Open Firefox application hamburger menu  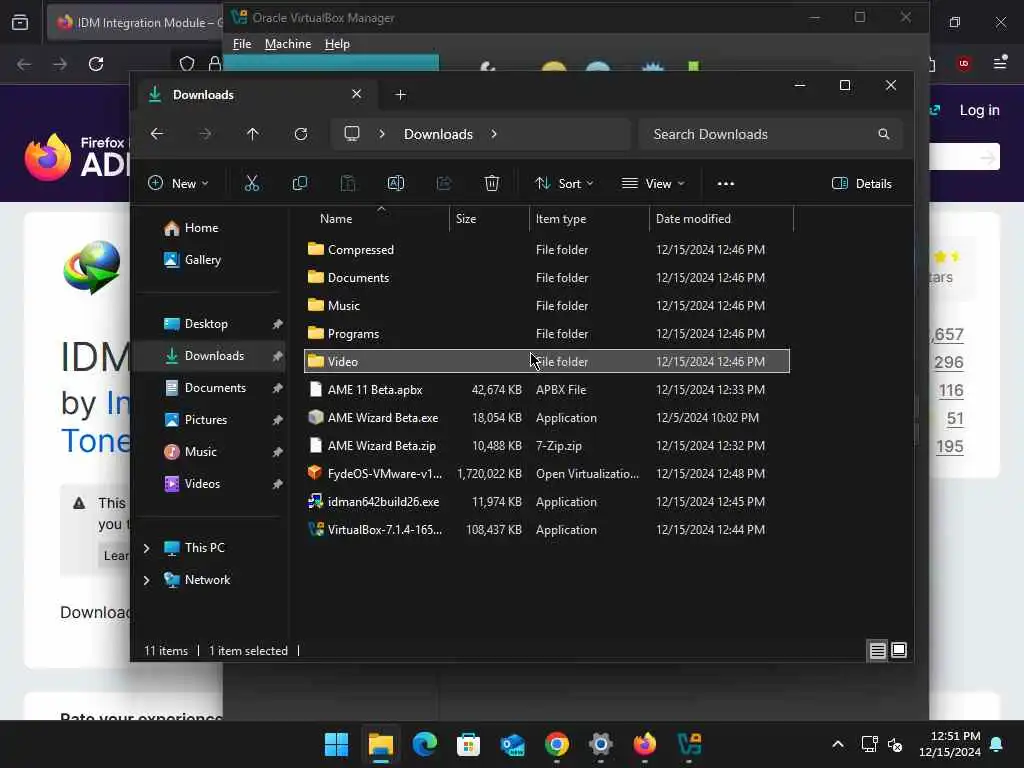[1000, 63]
